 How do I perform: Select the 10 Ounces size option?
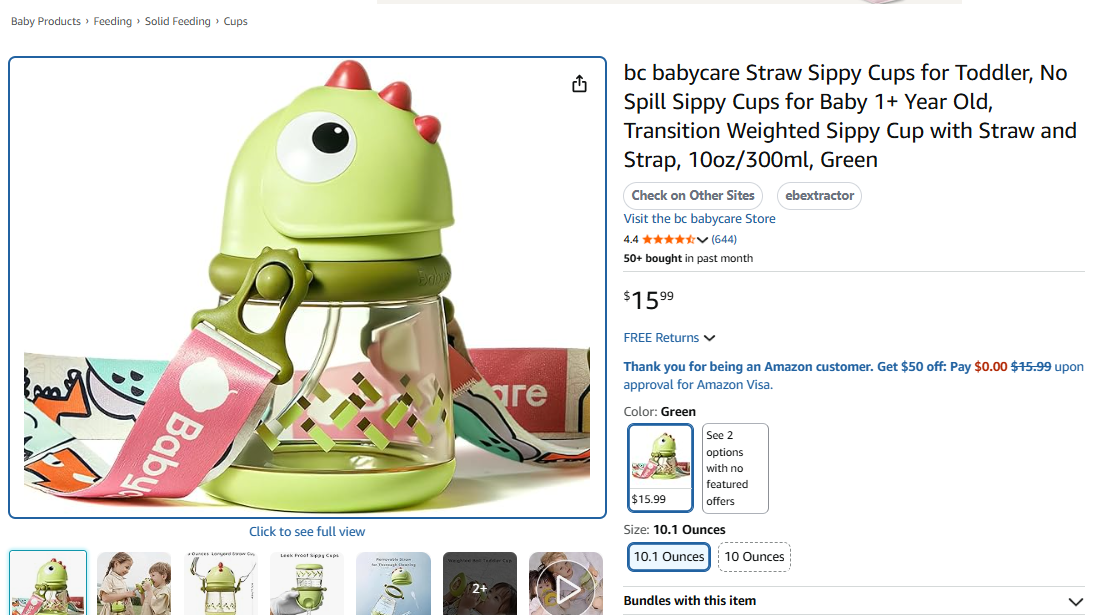click(x=754, y=557)
